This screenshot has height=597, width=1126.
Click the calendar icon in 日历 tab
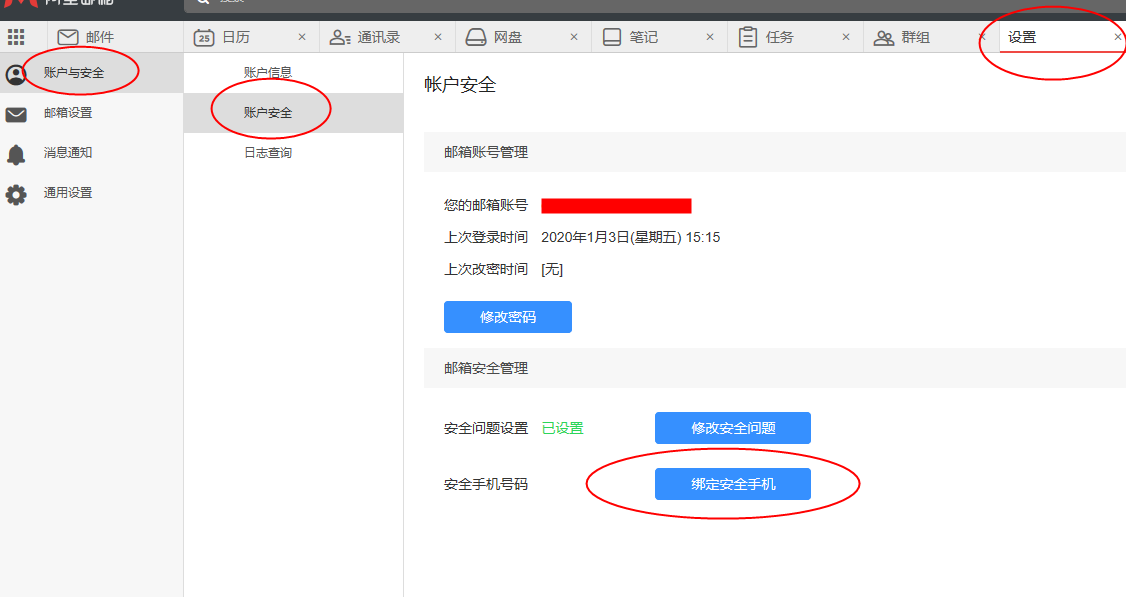[204, 37]
